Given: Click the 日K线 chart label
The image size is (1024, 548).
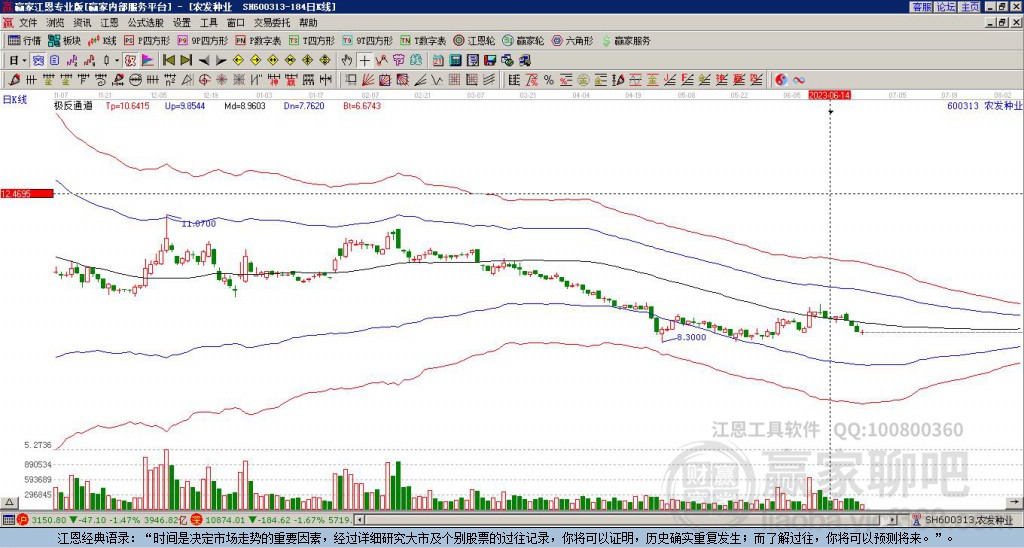Looking at the screenshot, I should tap(15, 100).
